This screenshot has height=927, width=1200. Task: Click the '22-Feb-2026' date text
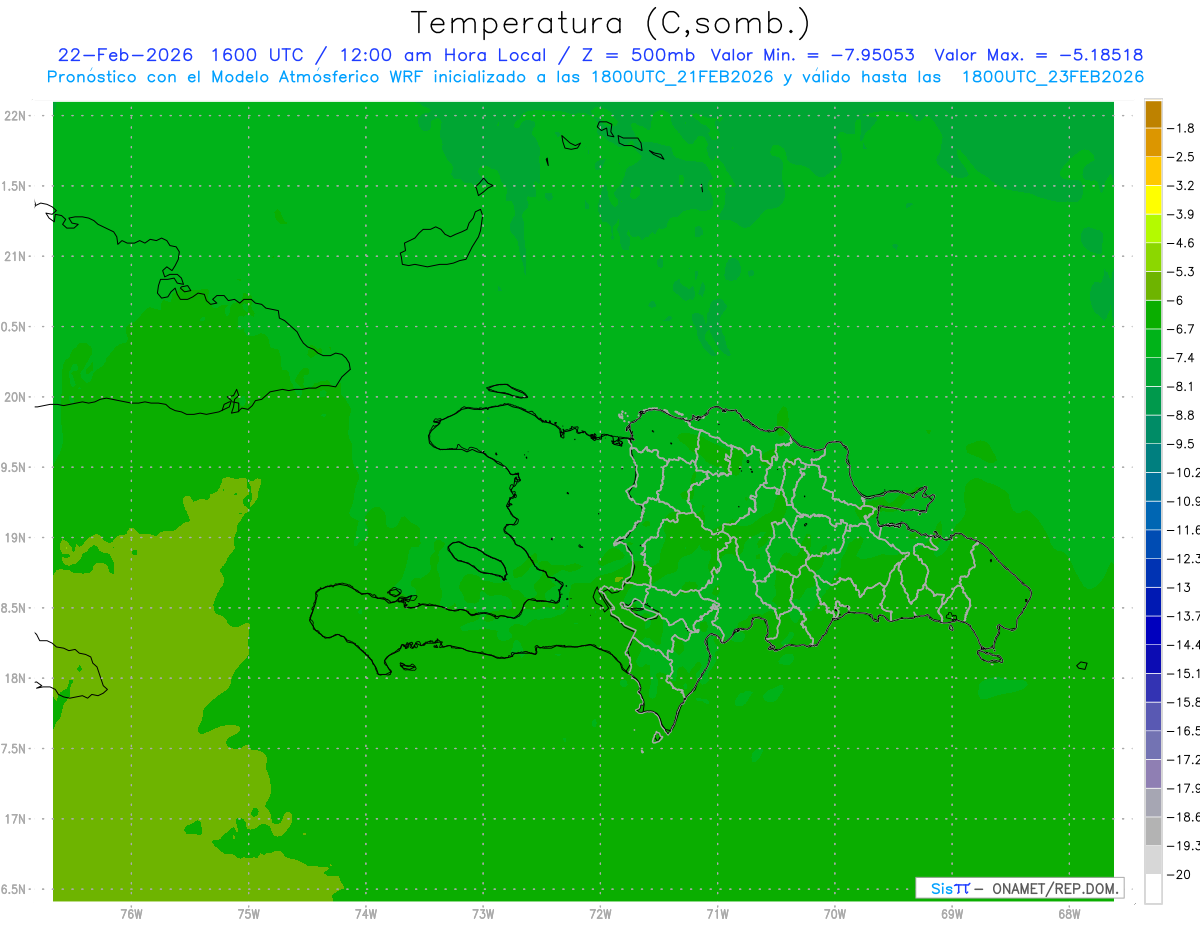point(125,55)
